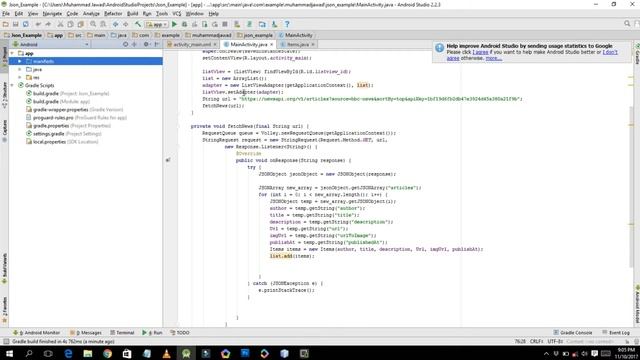Run the app with green play icon
Screen dimensions: 640x360
click(x=174, y=24)
